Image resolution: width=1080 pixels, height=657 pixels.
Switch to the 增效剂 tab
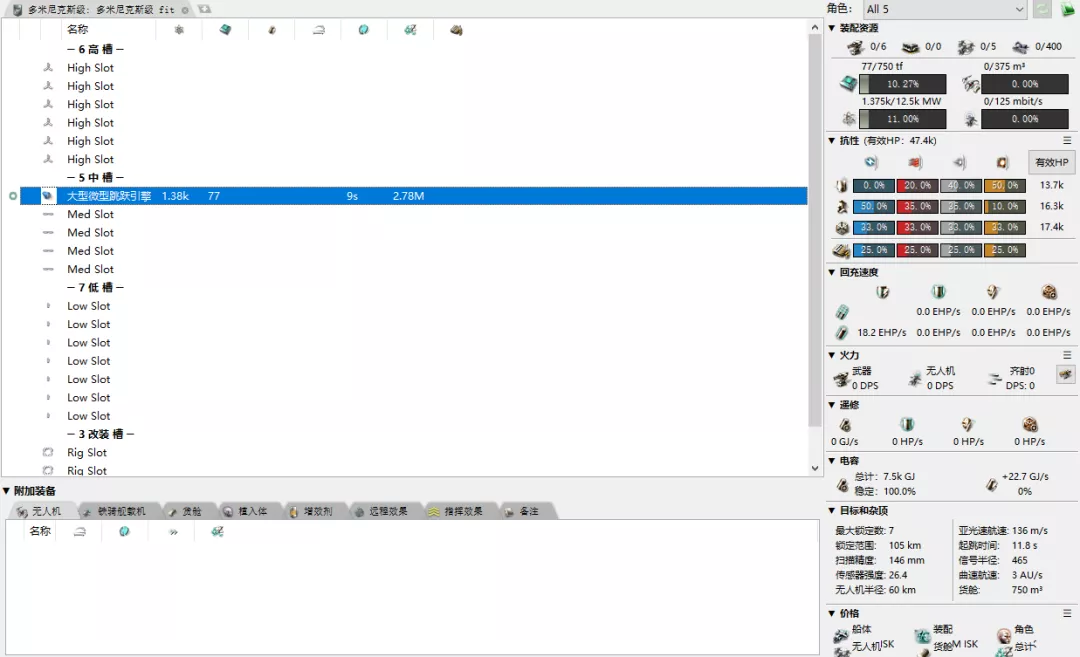[x=311, y=511]
